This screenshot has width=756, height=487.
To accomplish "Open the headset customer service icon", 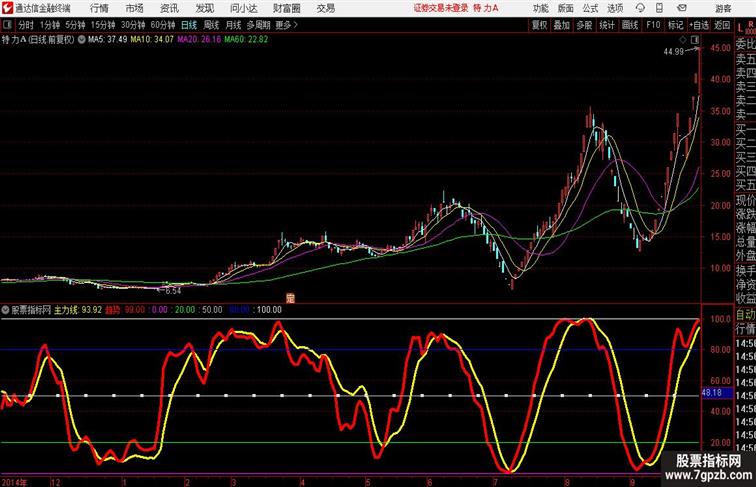I will click(x=640, y=8).
